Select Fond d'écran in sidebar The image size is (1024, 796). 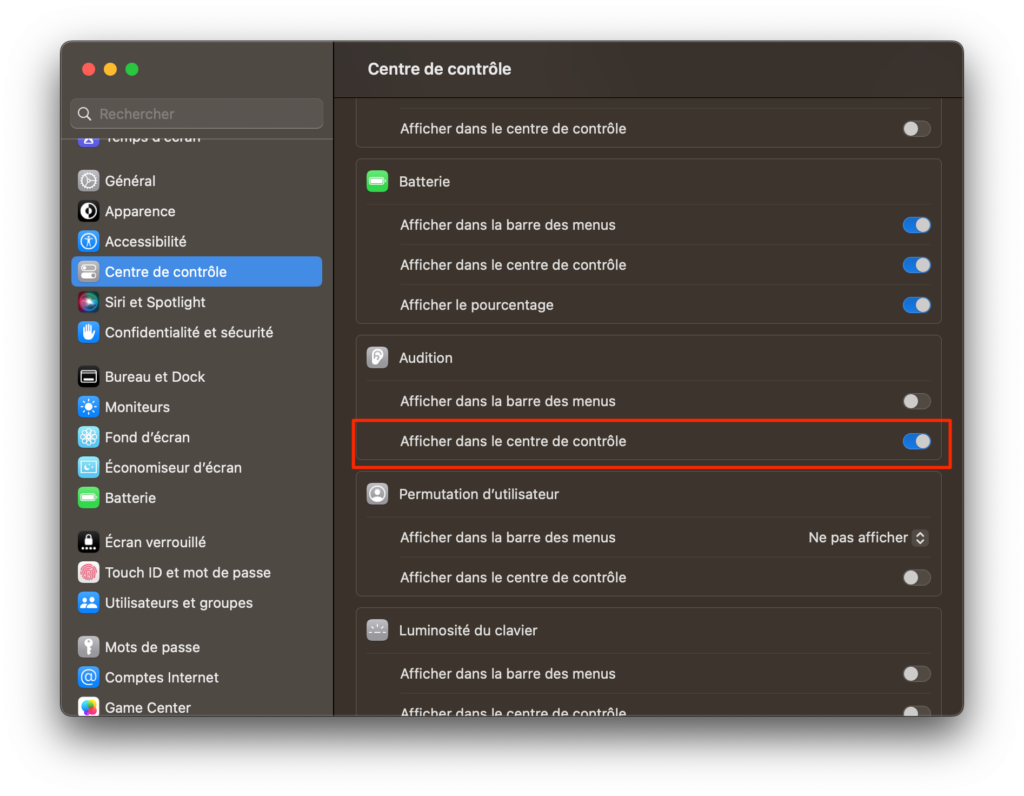coord(197,437)
